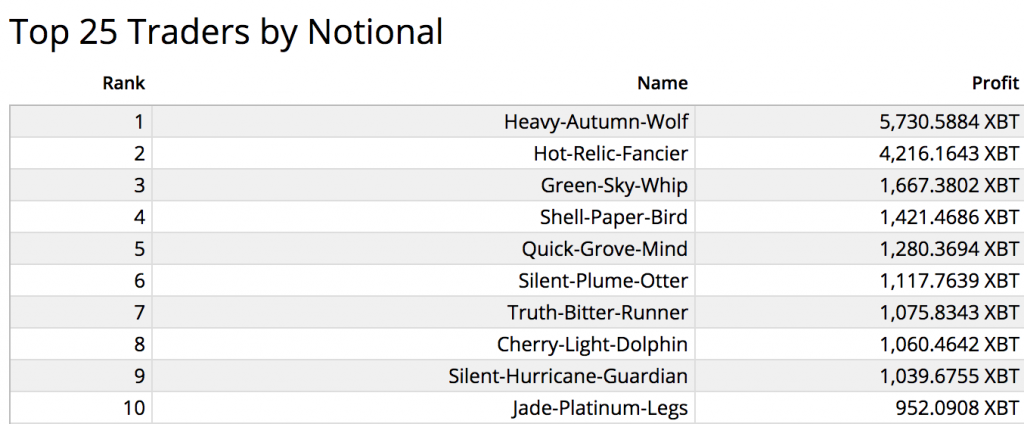
Task: Select the Silent-Plume-Otter trader name
Action: point(603,281)
